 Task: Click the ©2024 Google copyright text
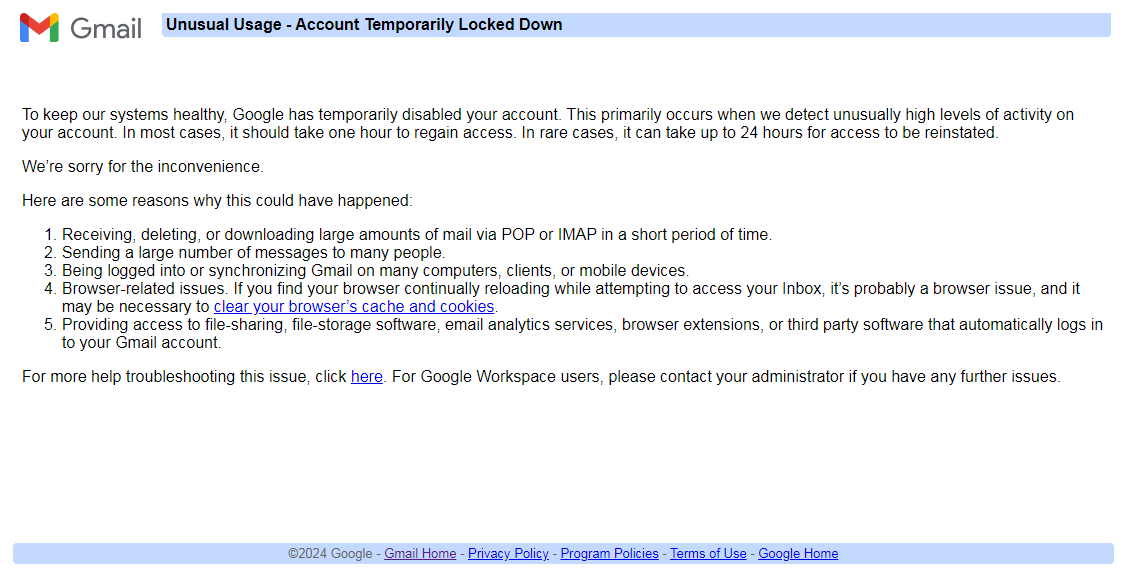[x=330, y=554]
